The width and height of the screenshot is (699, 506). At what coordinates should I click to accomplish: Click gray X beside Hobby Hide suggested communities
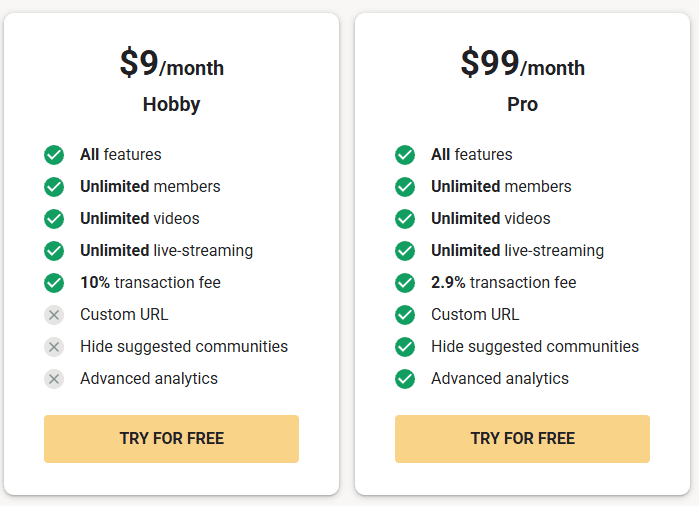point(54,347)
